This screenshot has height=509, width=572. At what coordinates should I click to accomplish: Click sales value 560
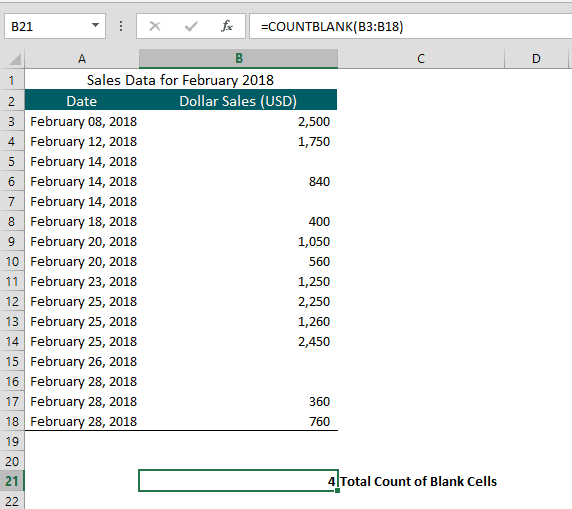click(319, 261)
